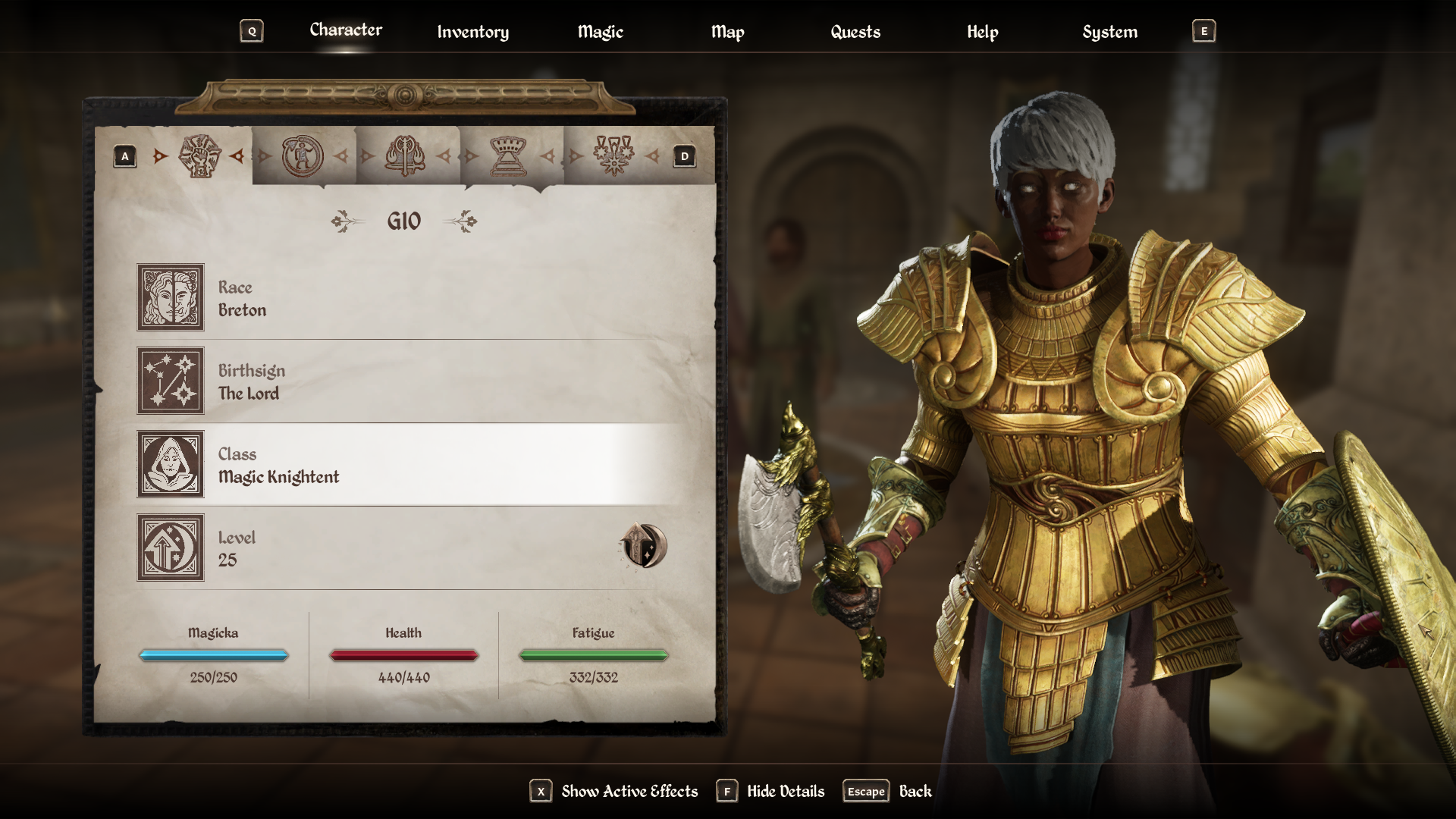
Task: Click the Race portrait icon
Action: click(x=171, y=297)
